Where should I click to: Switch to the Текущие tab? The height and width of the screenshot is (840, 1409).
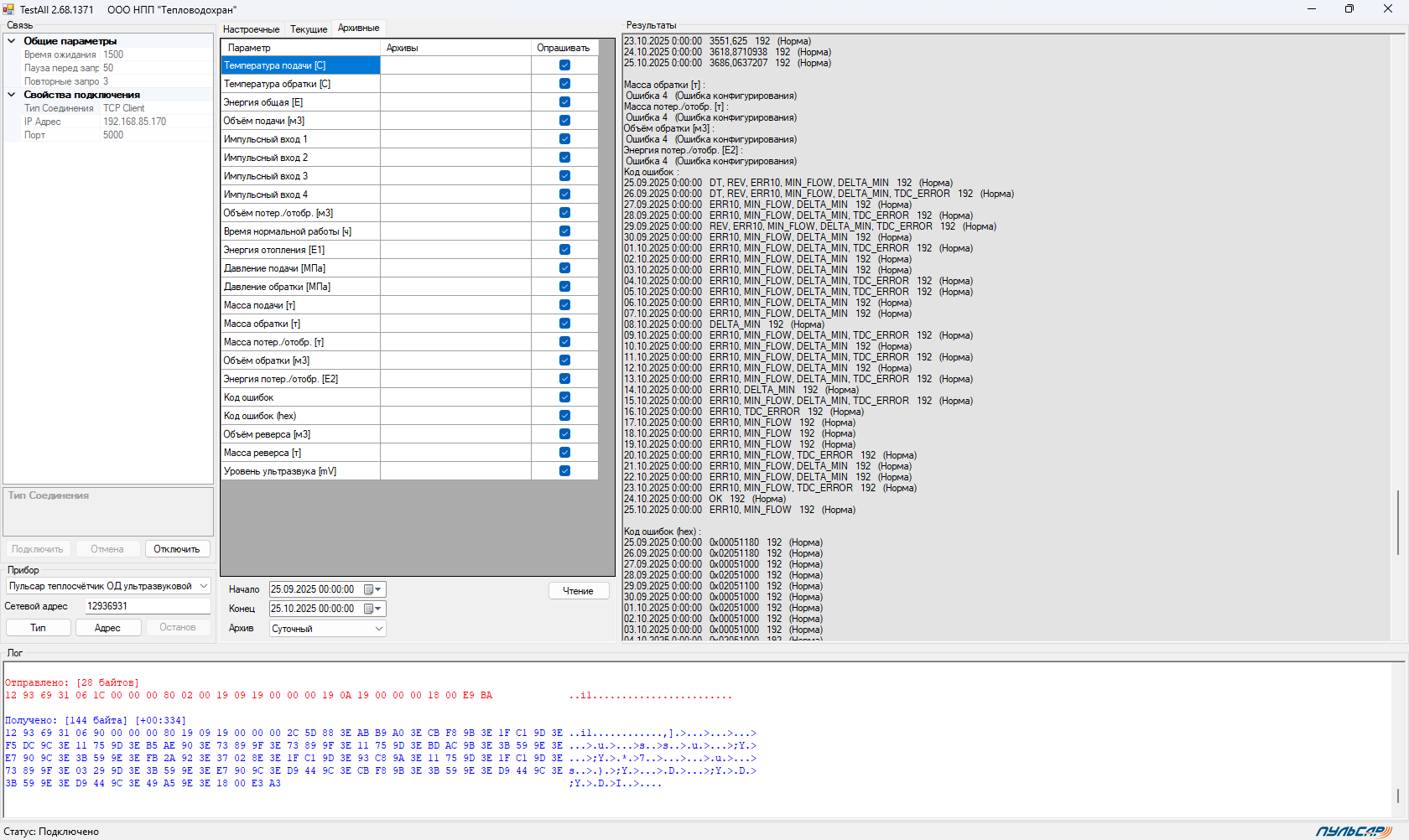coord(309,29)
